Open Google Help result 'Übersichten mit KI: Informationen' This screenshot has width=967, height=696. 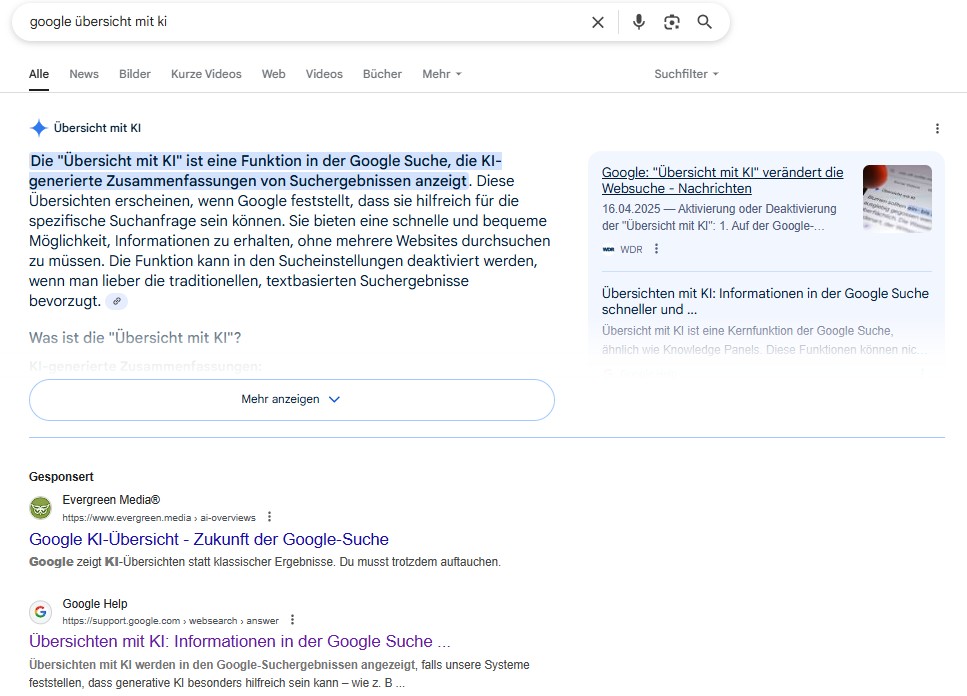point(239,641)
